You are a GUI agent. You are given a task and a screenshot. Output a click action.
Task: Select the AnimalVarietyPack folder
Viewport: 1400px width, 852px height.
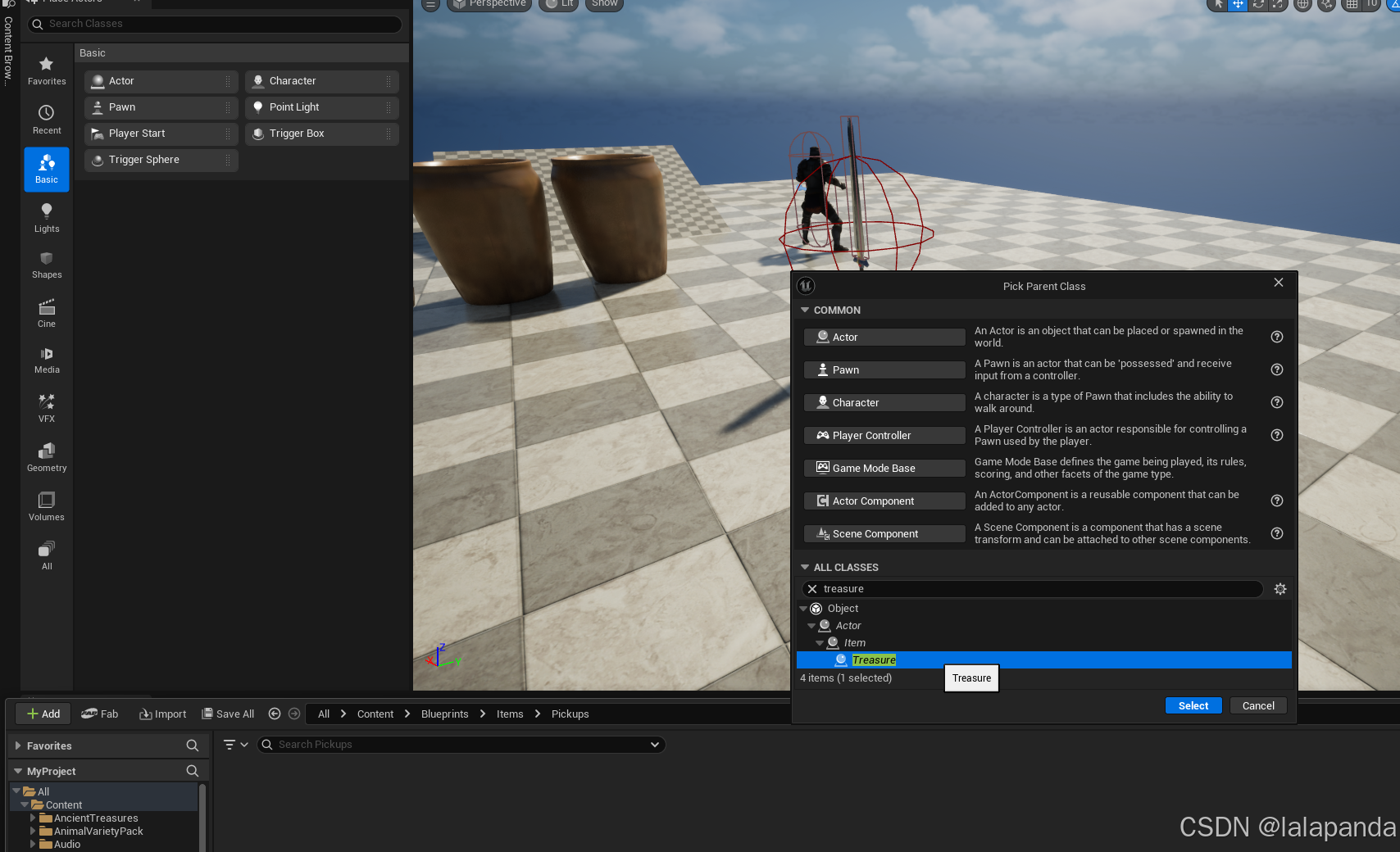tap(98, 832)
